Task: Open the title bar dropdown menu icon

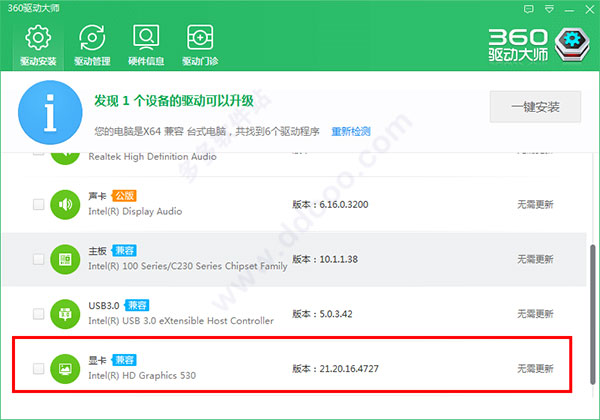Action: (x=549, y=9)
